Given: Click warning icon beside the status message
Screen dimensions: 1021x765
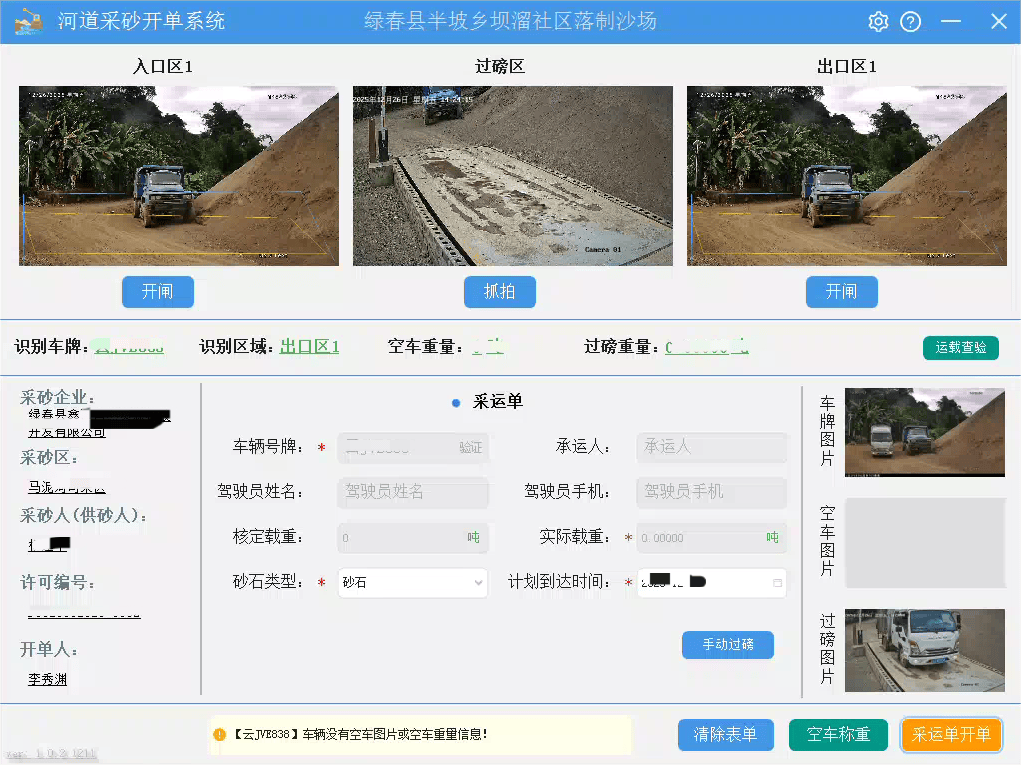Looking at the screenshot, I should click(x=219, y=734).
